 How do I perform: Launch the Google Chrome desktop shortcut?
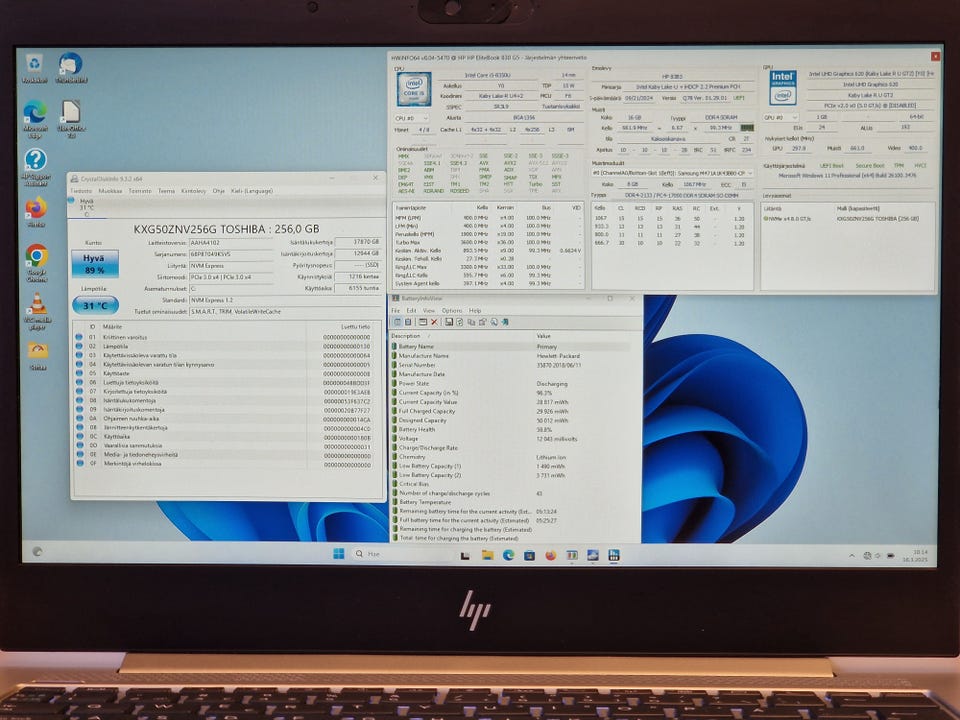(x=37, y=262)
